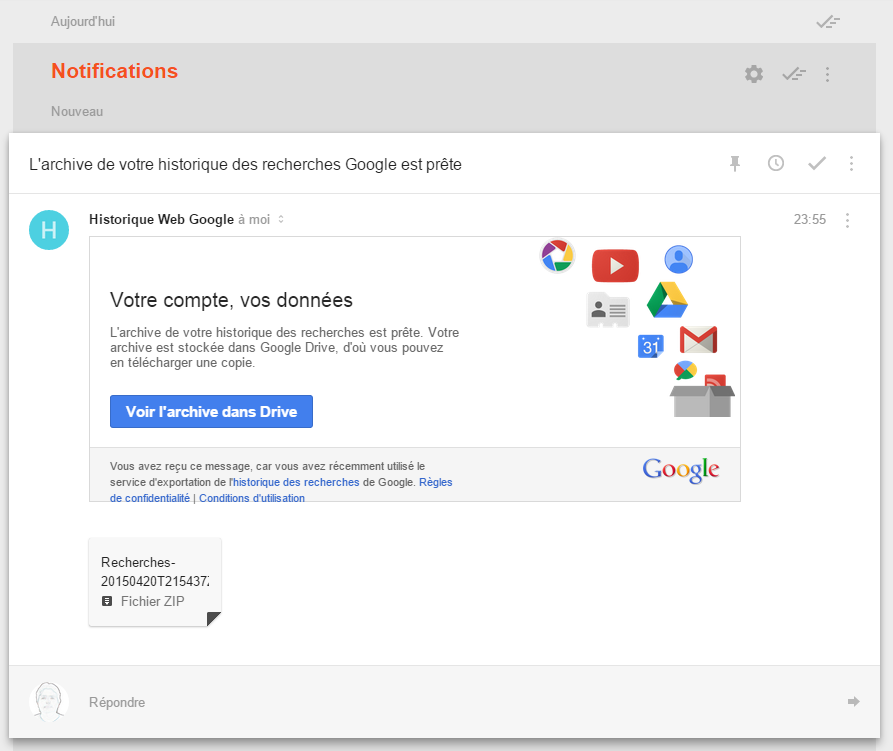This screenshot has height=751, width=893.
Task: Open Notifications bundle more options menu
Action: click(828, 74)
